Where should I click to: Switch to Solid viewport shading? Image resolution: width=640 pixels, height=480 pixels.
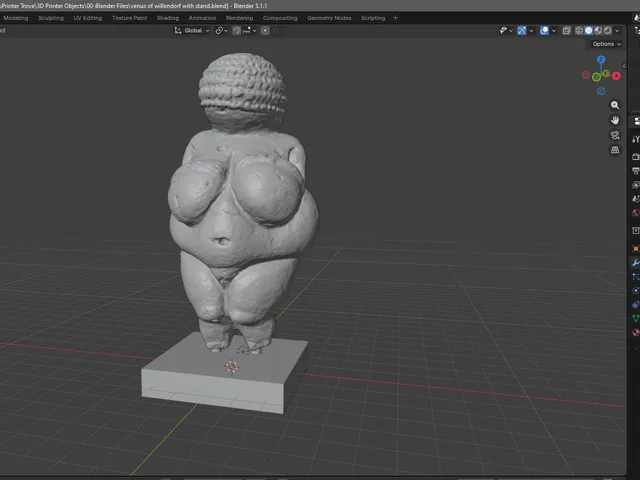coord(589,31)
